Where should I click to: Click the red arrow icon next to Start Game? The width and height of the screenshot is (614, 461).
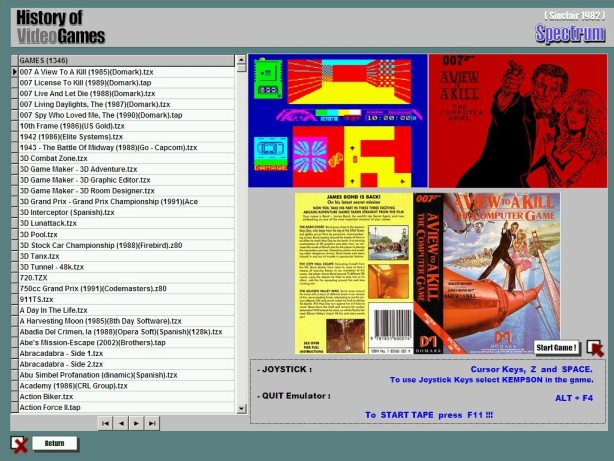click(x=595, y=348)
